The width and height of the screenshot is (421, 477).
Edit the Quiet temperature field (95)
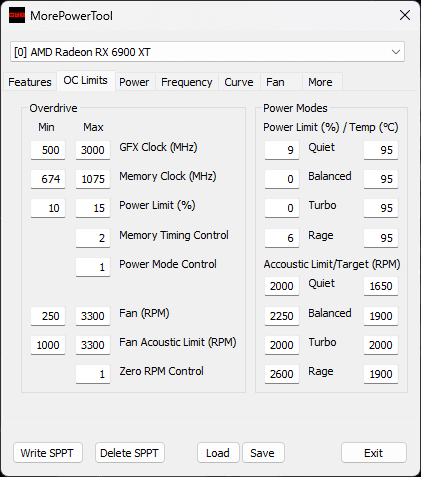pyautogui.click(x=381, y=150)
